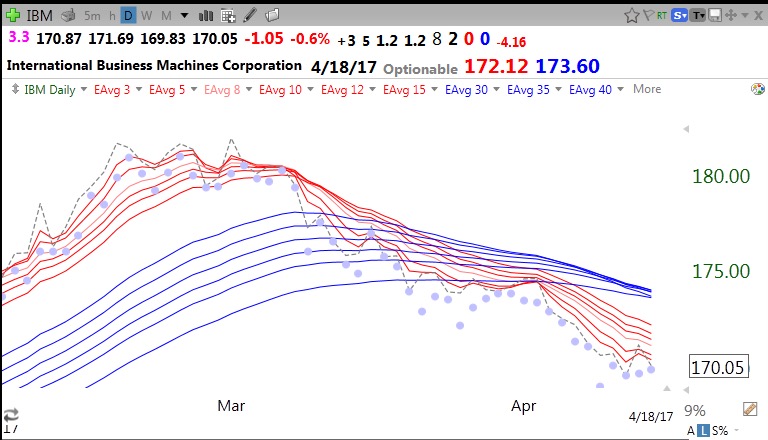
Task: Click the add-indicator grid icon
Action: point(228,16)
